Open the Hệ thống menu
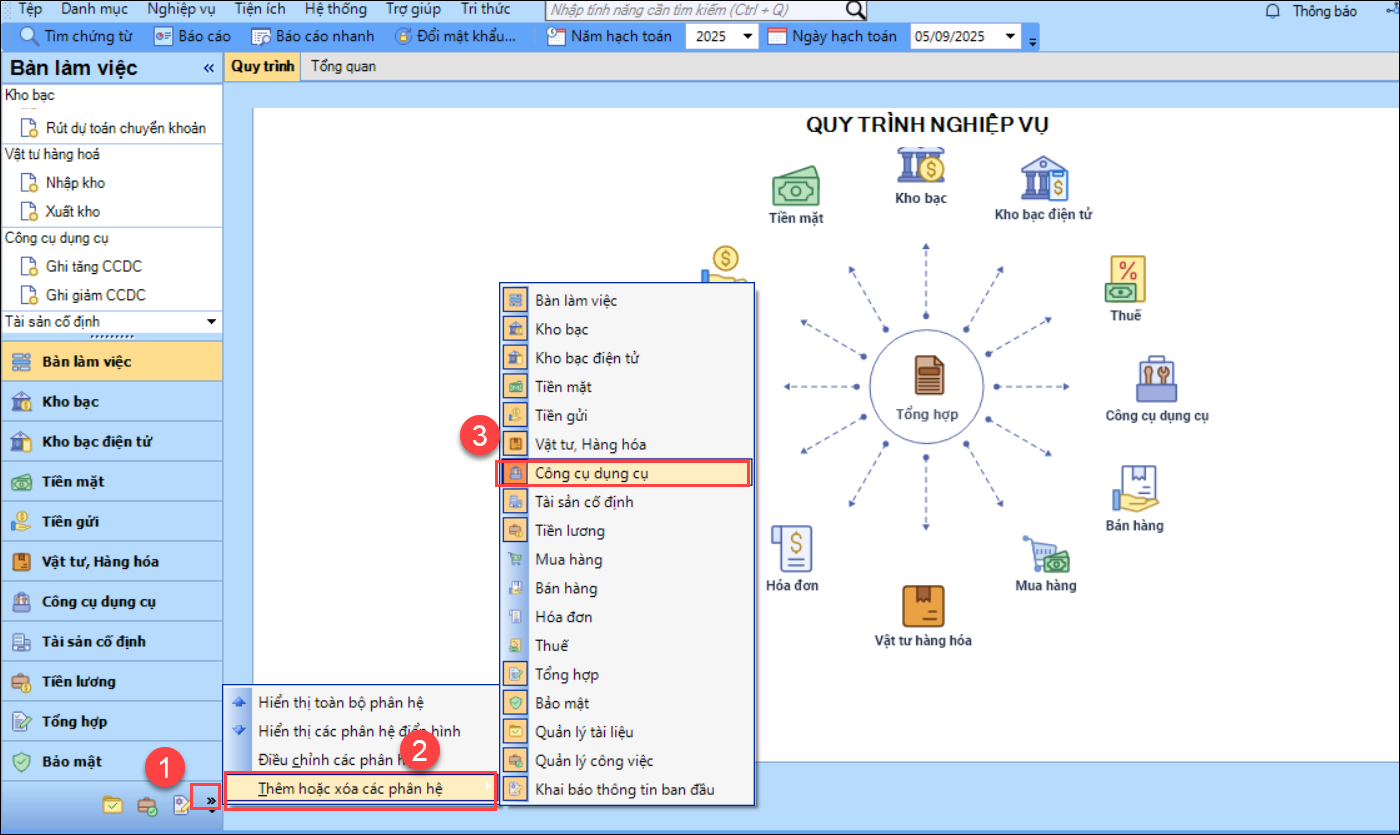This screenshot has width=1400, height=835. 336,9
